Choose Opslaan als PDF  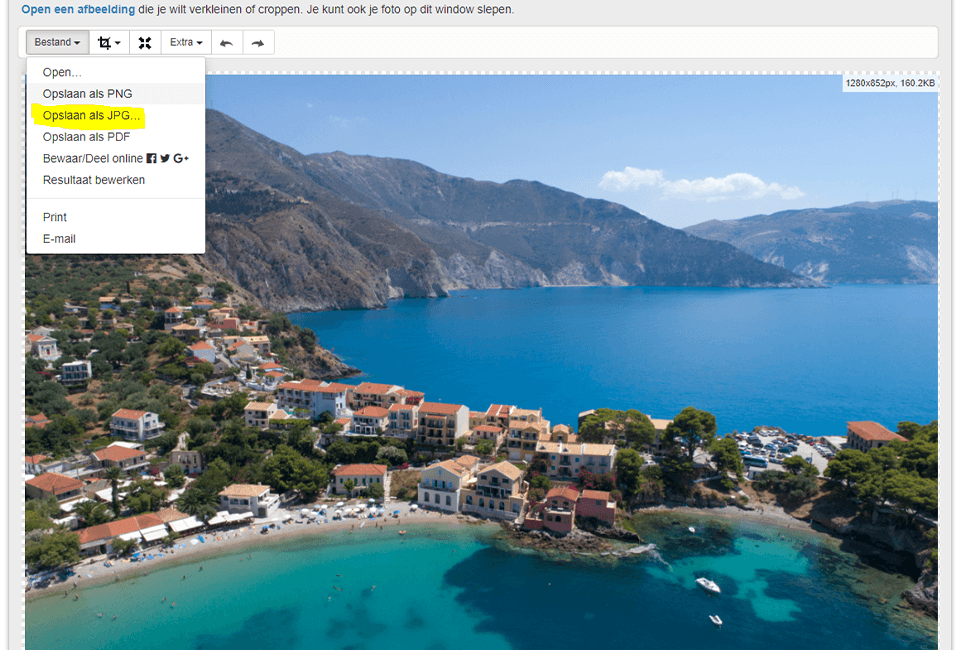pos(86,137)
